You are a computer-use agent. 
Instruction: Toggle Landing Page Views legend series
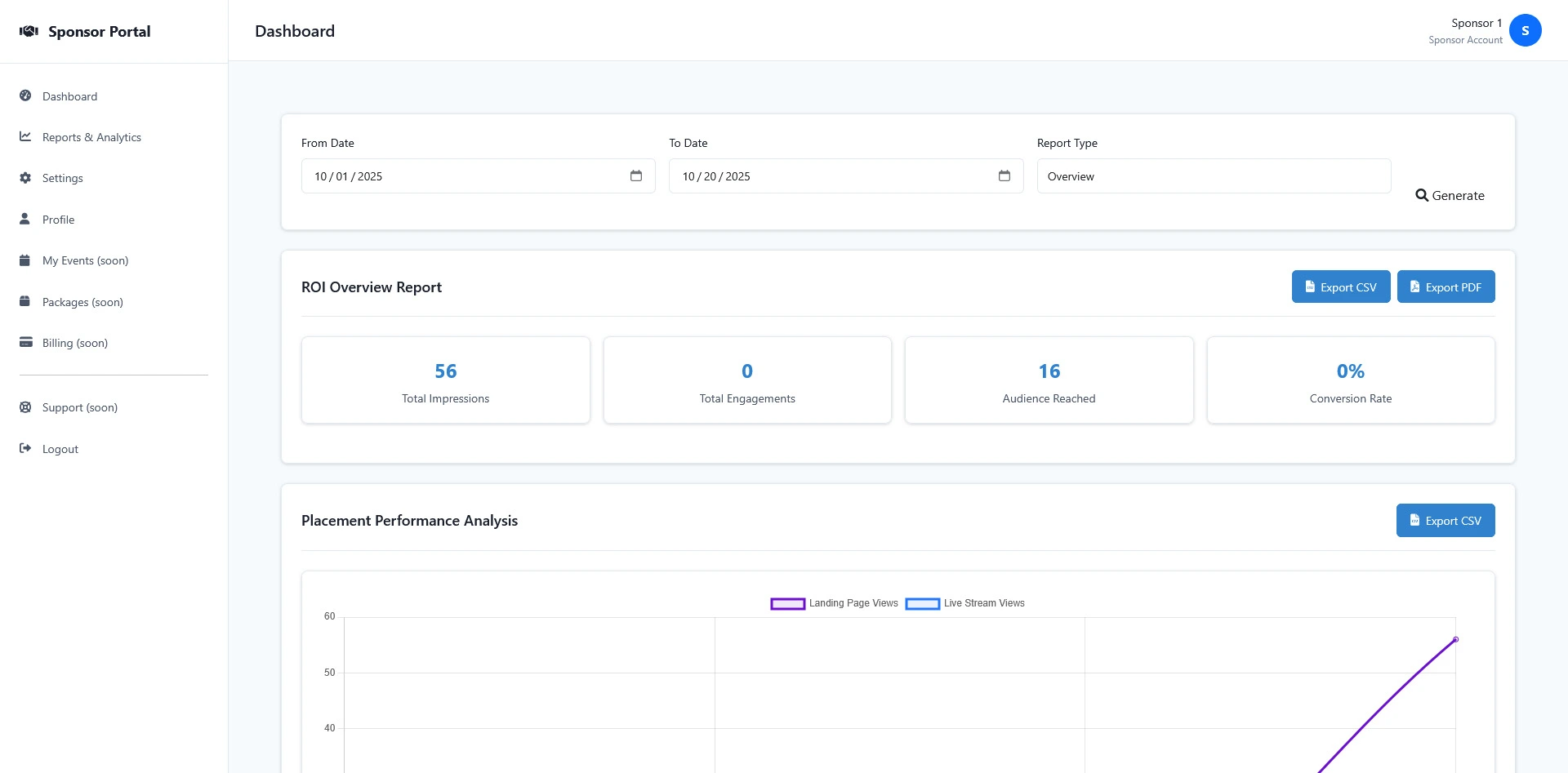coord(834,603)
